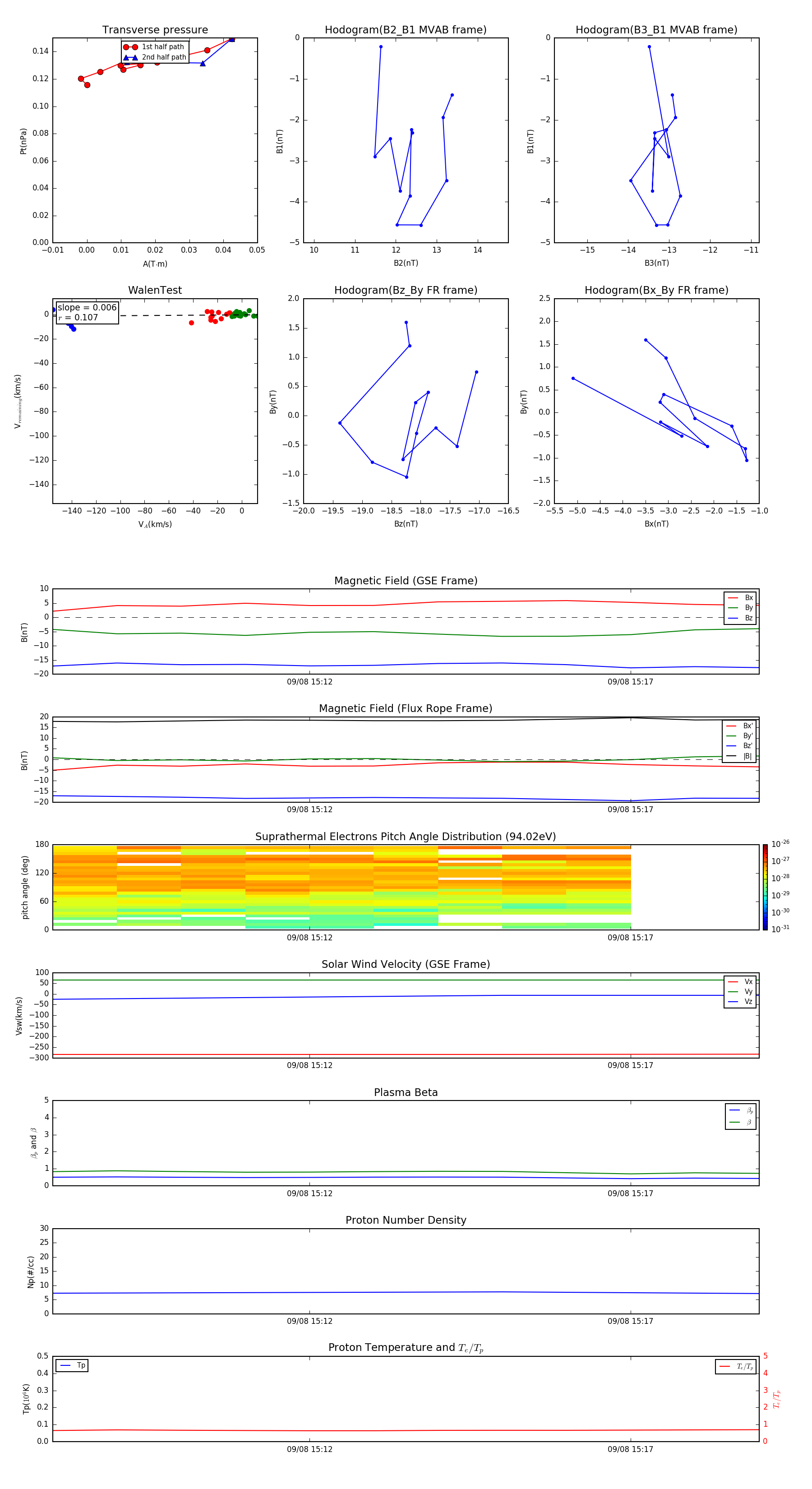Click '09/08 15:17' tick under Proton Number Density plot
Viewport: 812px width, 1489px height.
point(630,1321)
